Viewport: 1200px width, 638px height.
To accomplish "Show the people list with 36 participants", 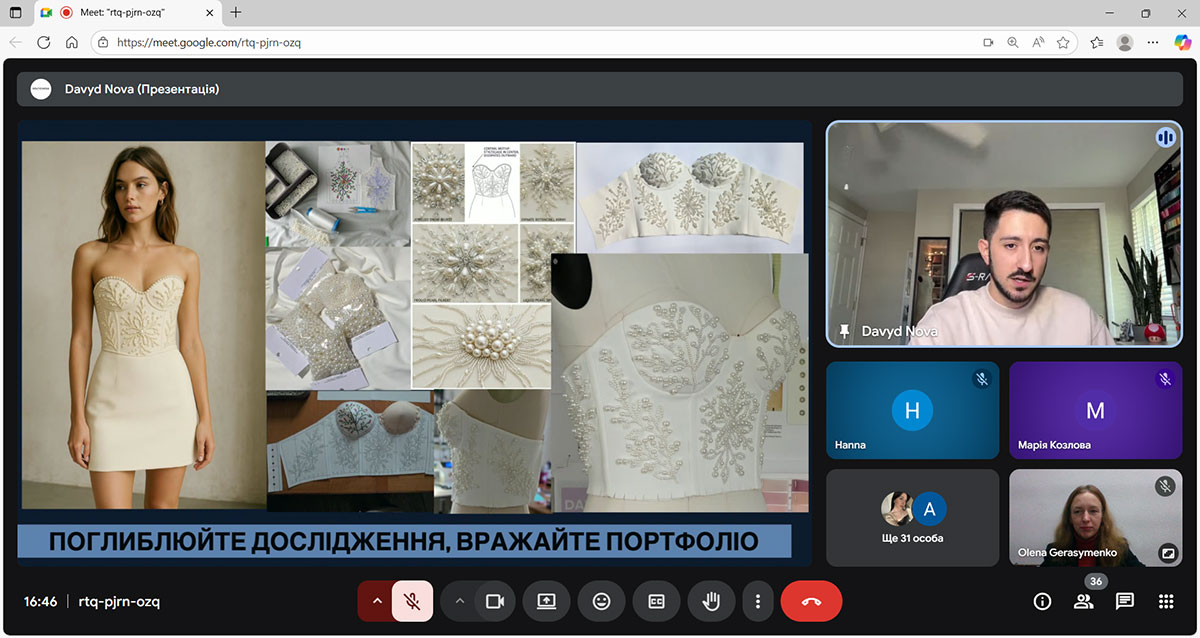I will [1083, 601].
